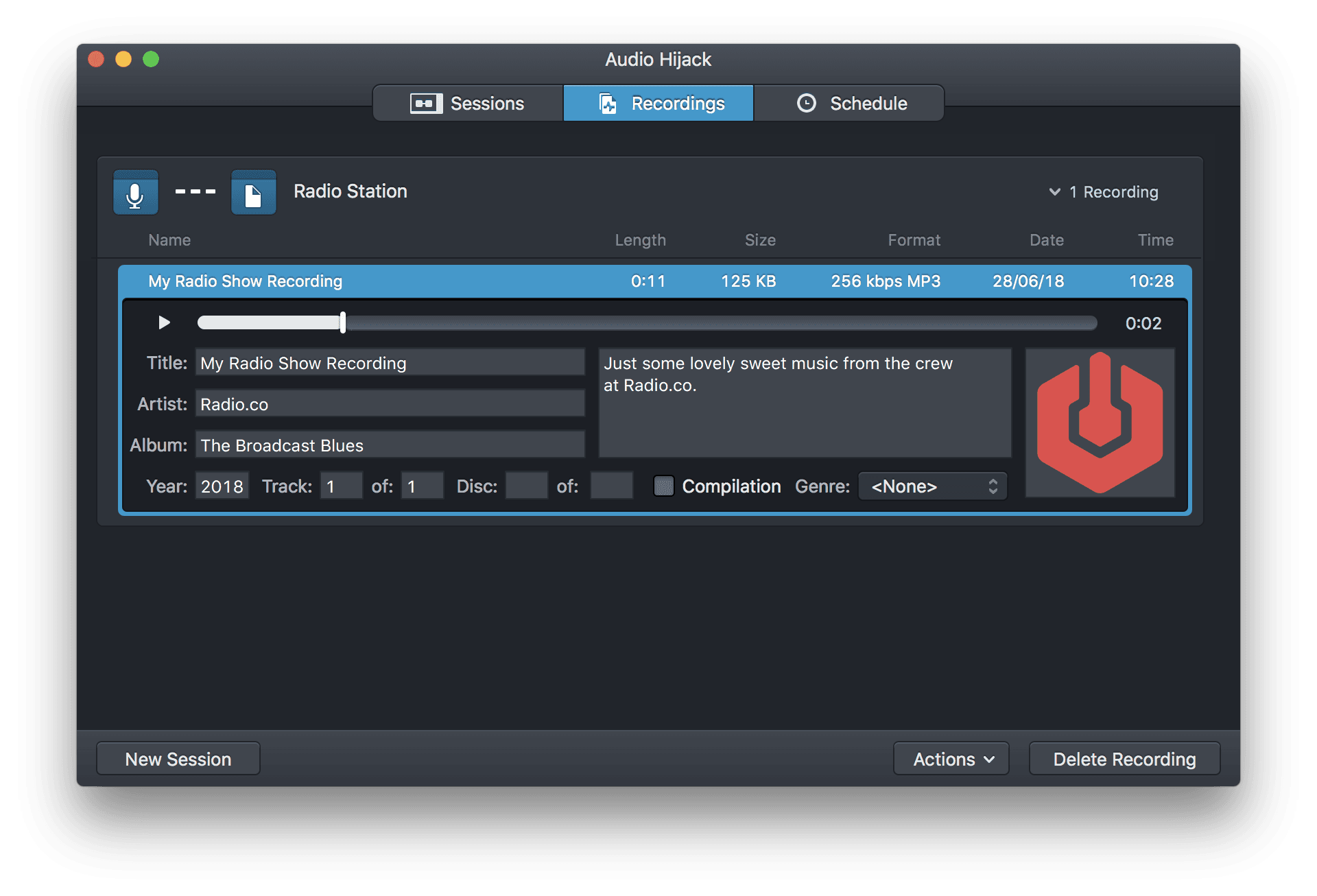Viewport: 1317px width, 896px height.
Task: Switch to the Schedule tab
Action: 849,104
